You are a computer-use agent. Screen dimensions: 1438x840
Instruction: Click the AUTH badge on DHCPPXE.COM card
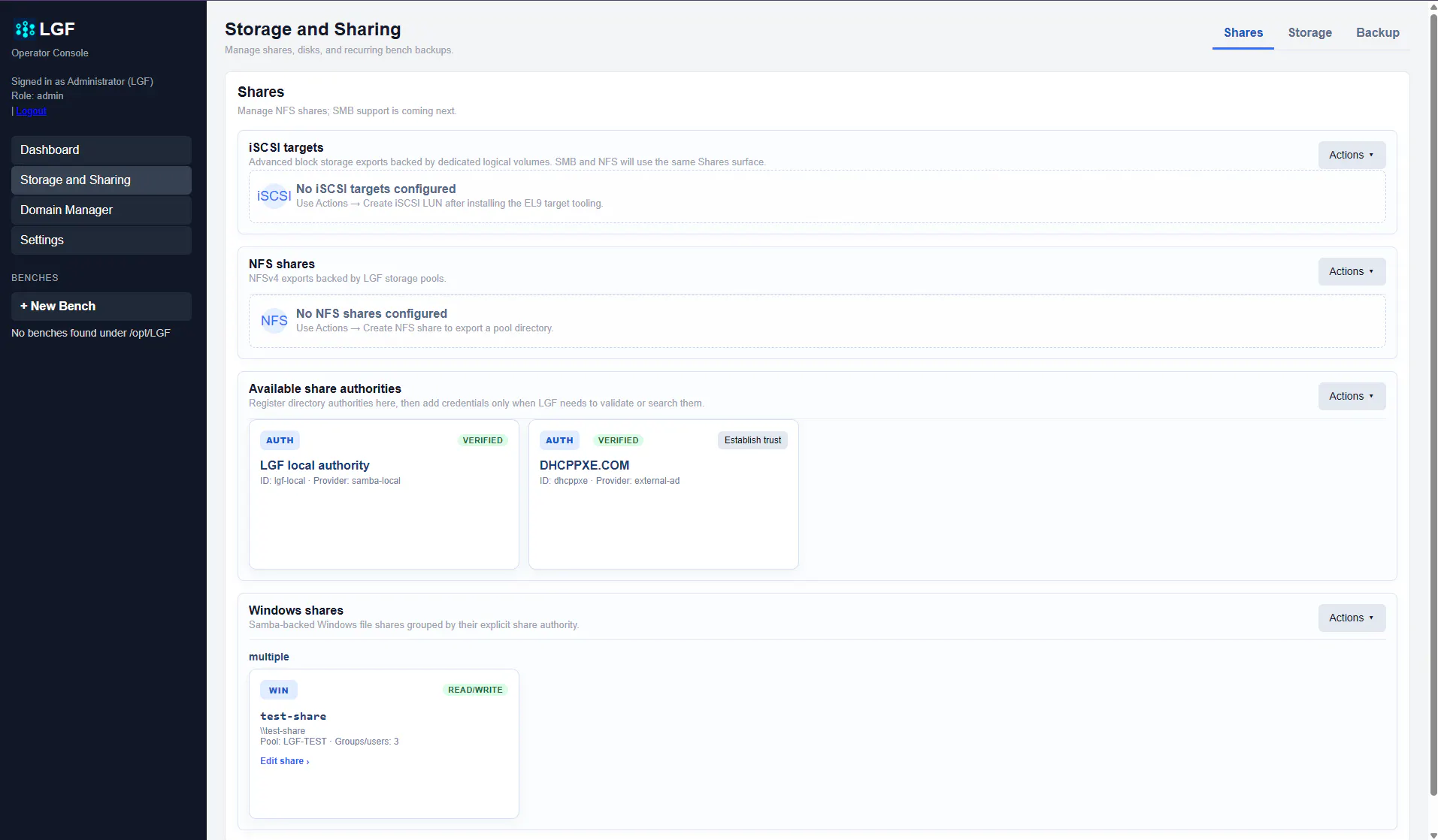point(559,440)
